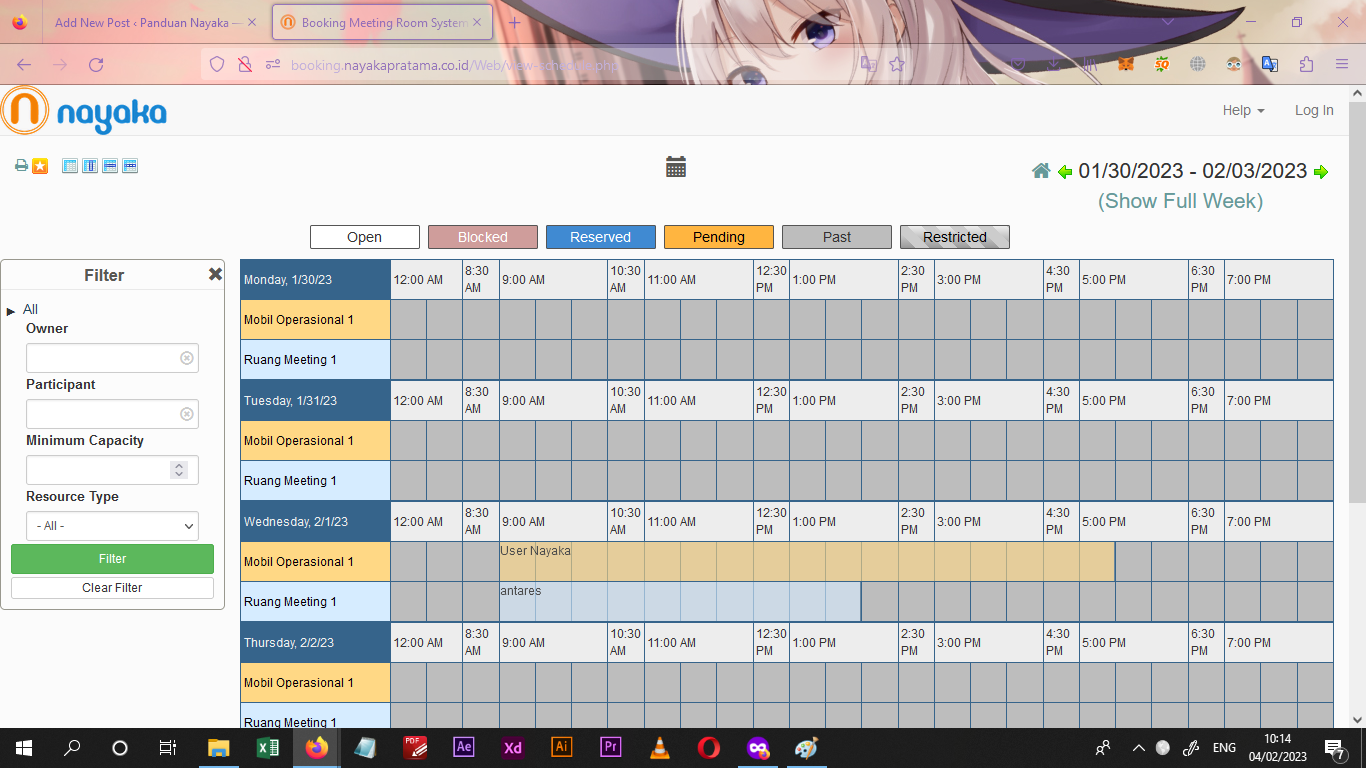Select the standard schedule grid view icon
The height and width of the screenshot is (768, 1366).
click(70, 166)
